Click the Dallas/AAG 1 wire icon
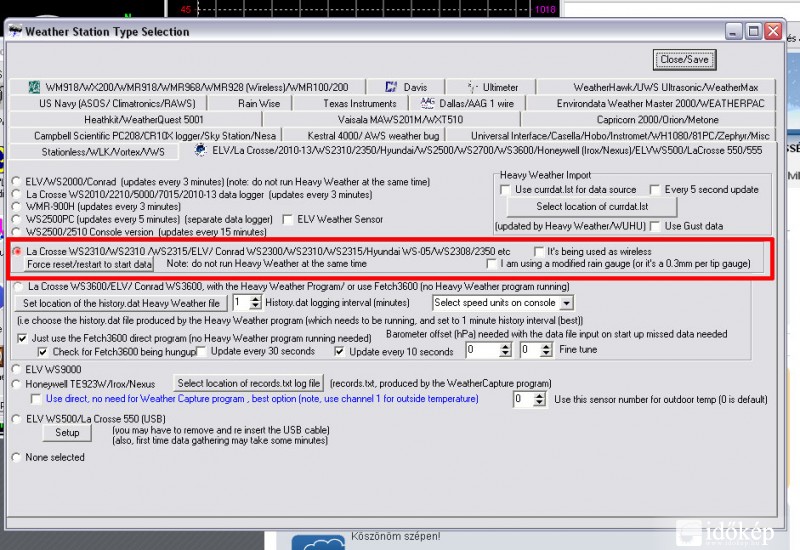Viewport: 800px width, 550px height. click(x=428, y=103)
